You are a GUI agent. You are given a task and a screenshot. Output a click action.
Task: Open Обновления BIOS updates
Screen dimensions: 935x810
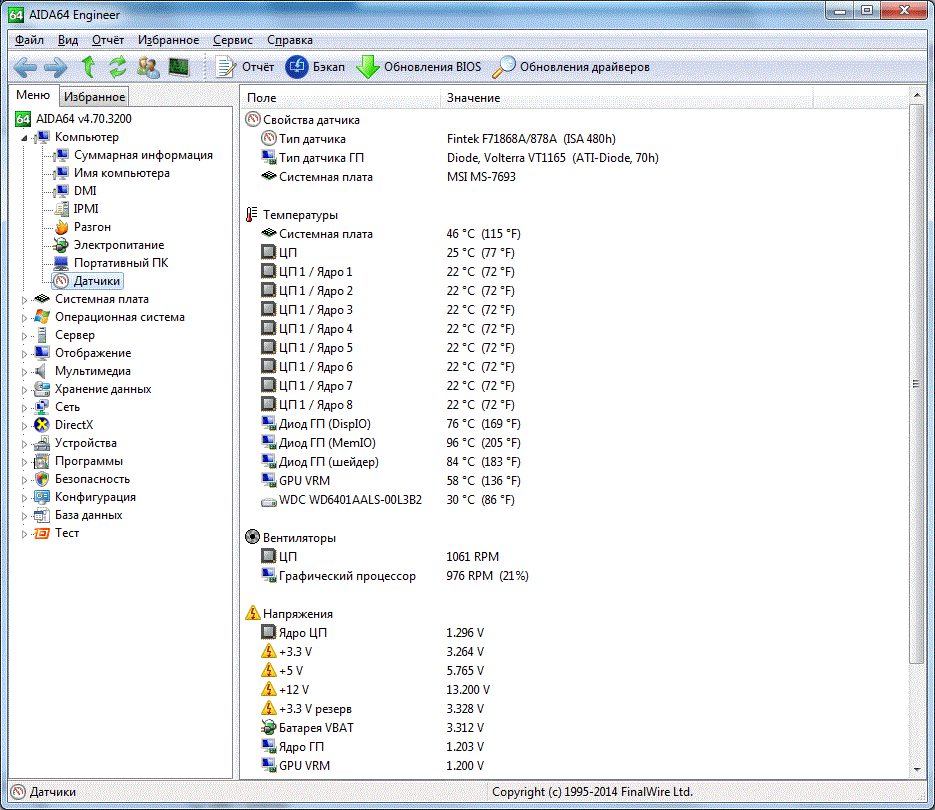pyautogui.click(x=419, y=67)
